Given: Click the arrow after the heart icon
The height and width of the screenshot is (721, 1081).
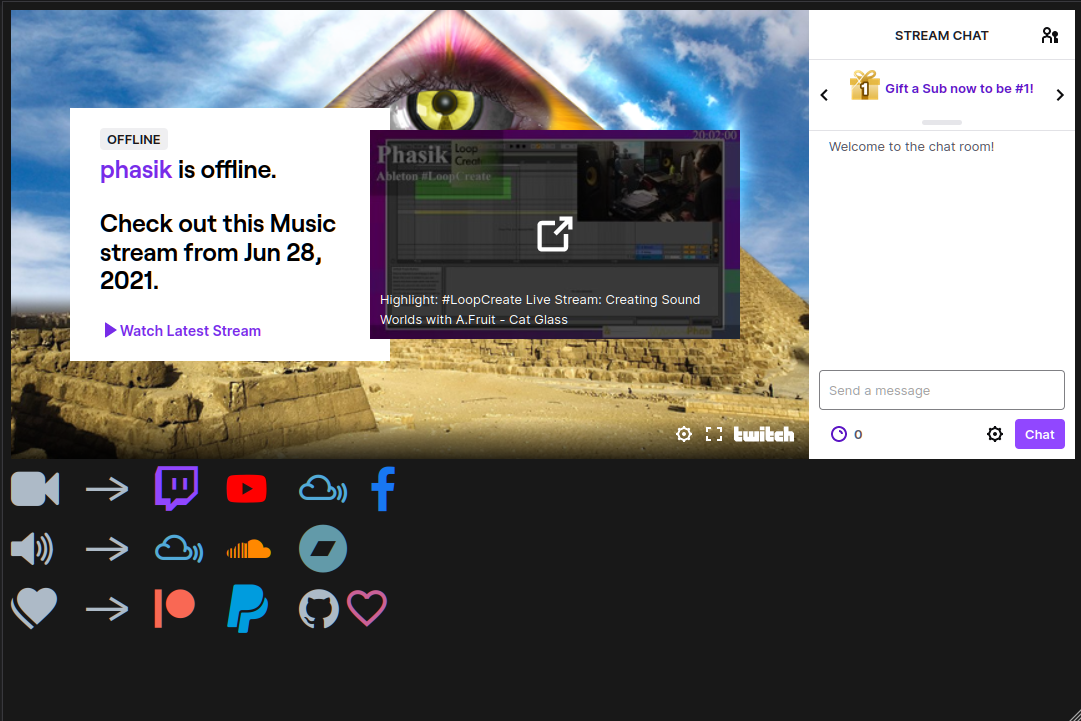Looking at the screenshot, I should (x=107, y=609).
